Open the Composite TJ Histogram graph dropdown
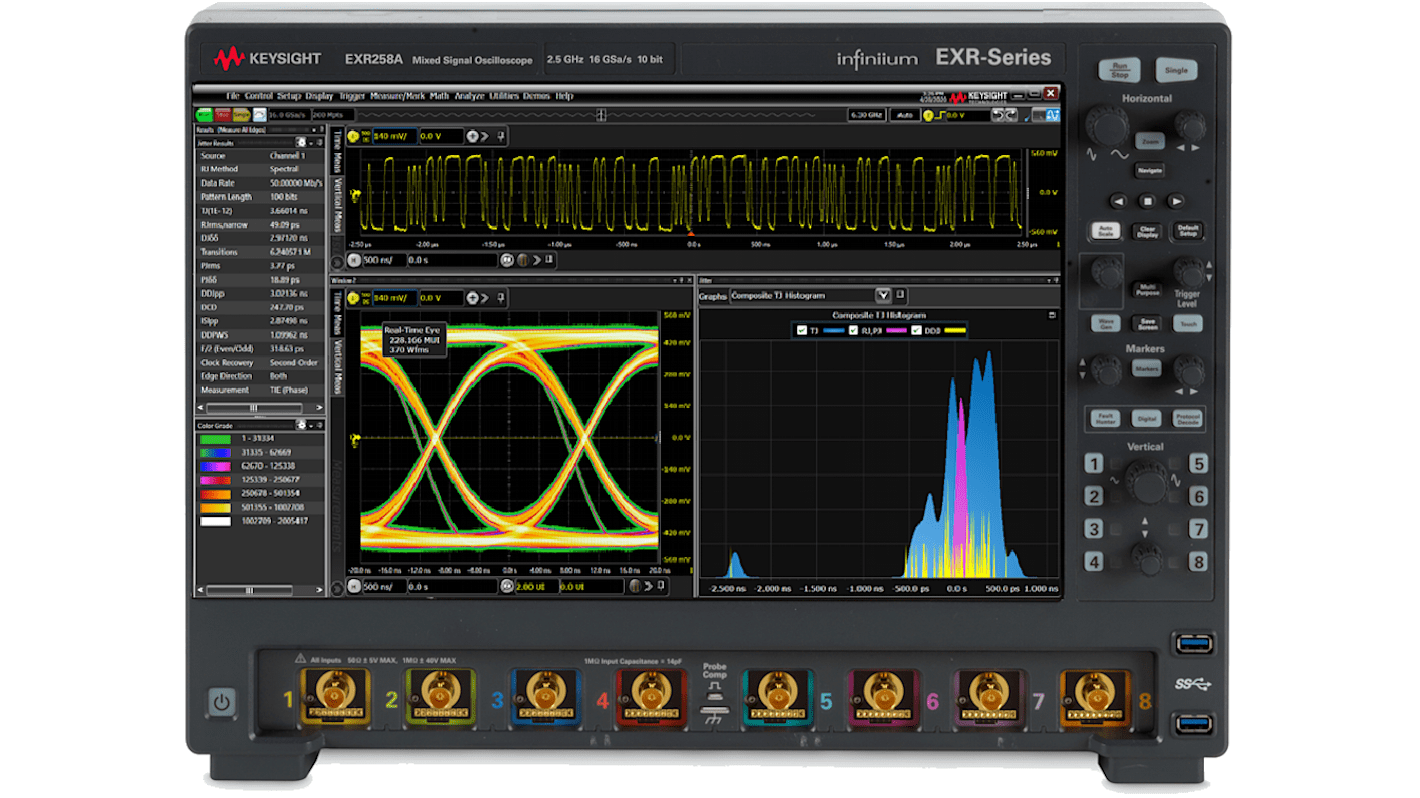The image size is (1420, 798). [x=884, y=296]
